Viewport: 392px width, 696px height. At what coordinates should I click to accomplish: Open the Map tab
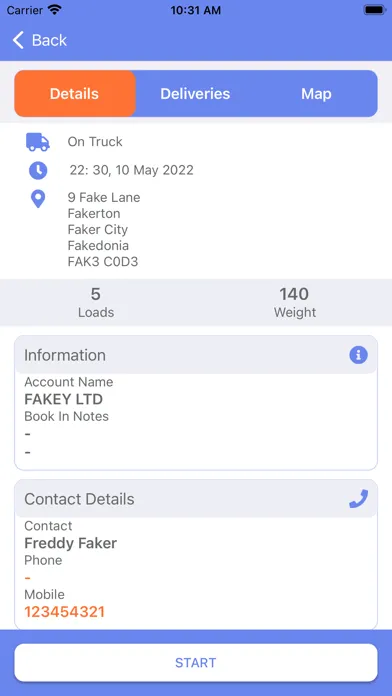tap(316, 94)
